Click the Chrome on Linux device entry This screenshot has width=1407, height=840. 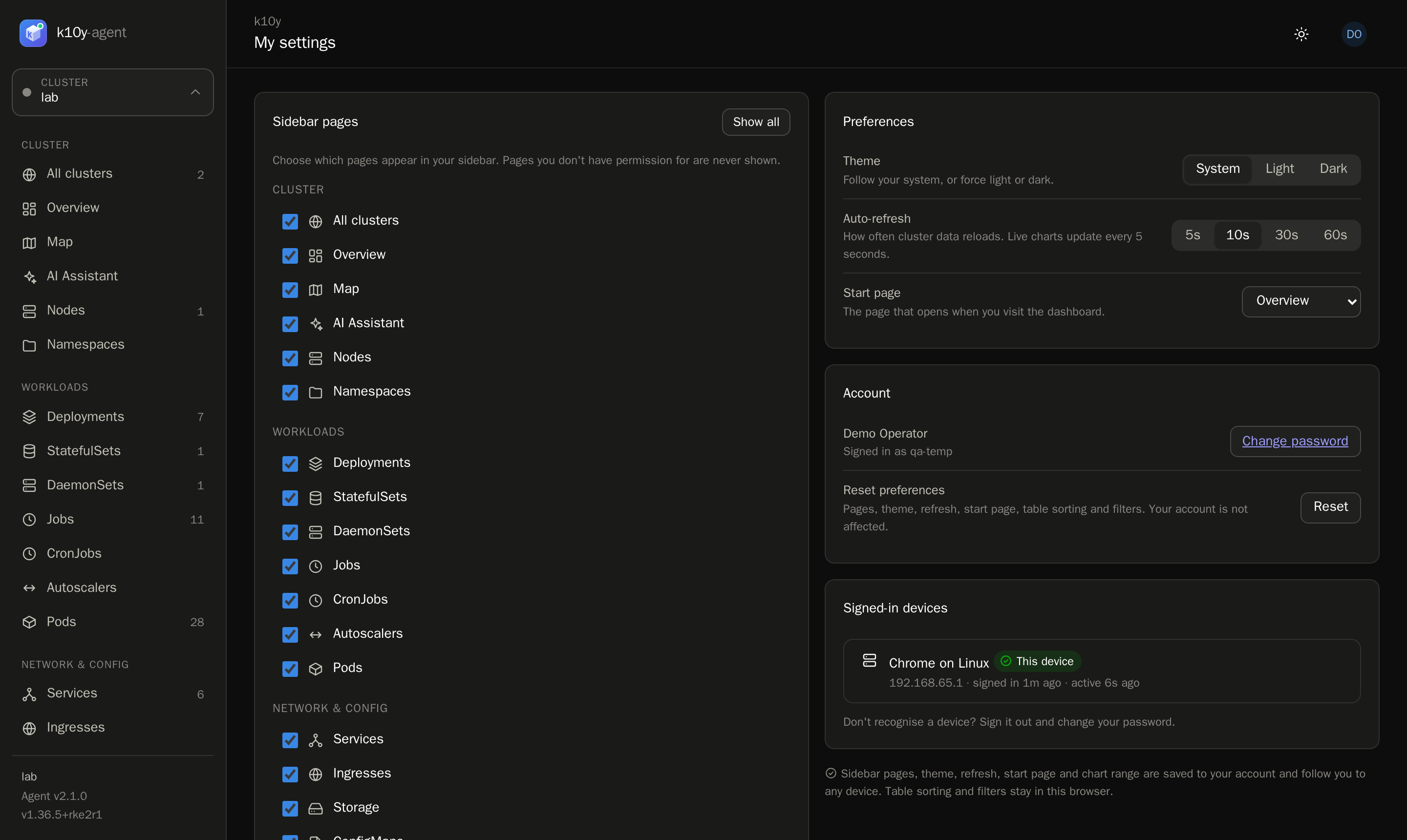1101,672
